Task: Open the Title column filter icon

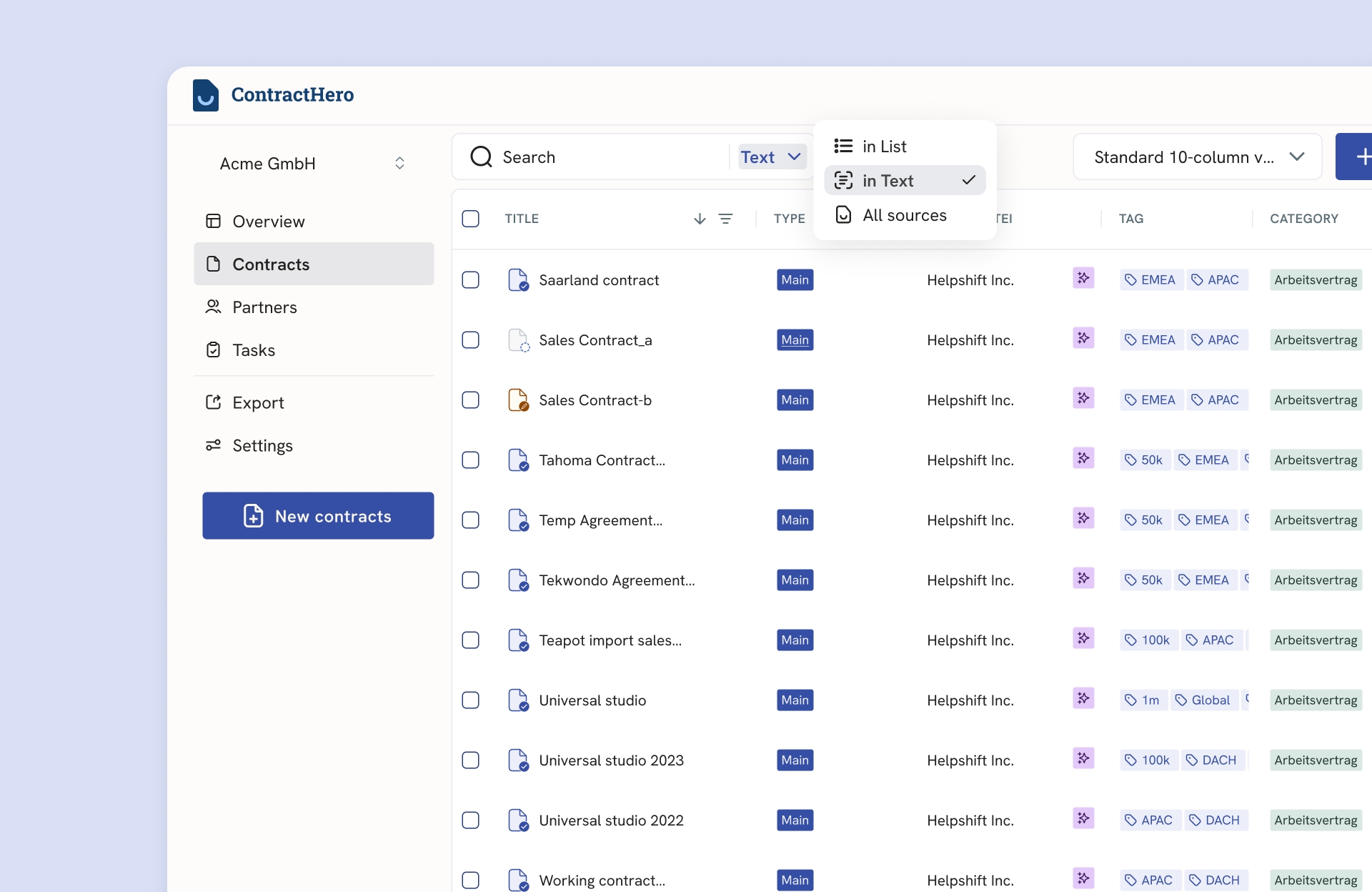Action: coord(725,219)
